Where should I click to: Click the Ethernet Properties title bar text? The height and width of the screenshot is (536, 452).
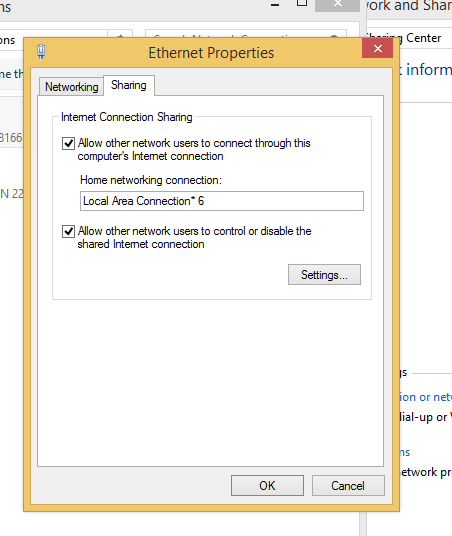(x=211, y=53)
